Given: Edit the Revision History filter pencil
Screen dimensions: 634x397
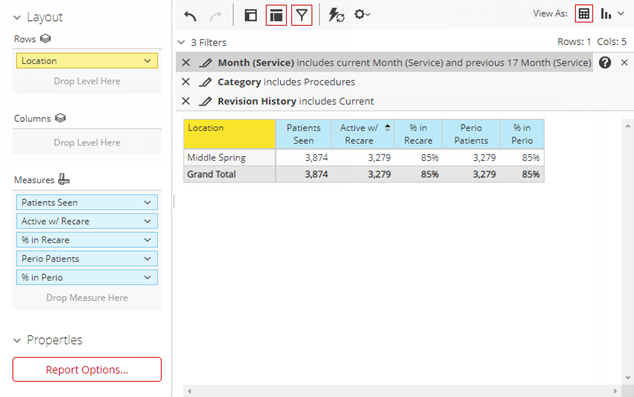Looking at the screenshot, I should point(205,101).
